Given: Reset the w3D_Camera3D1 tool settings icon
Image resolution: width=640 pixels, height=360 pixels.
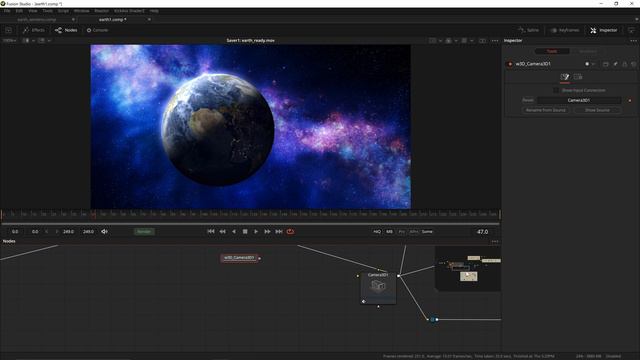Looking at the screenshot, I should tap(633, 64).
